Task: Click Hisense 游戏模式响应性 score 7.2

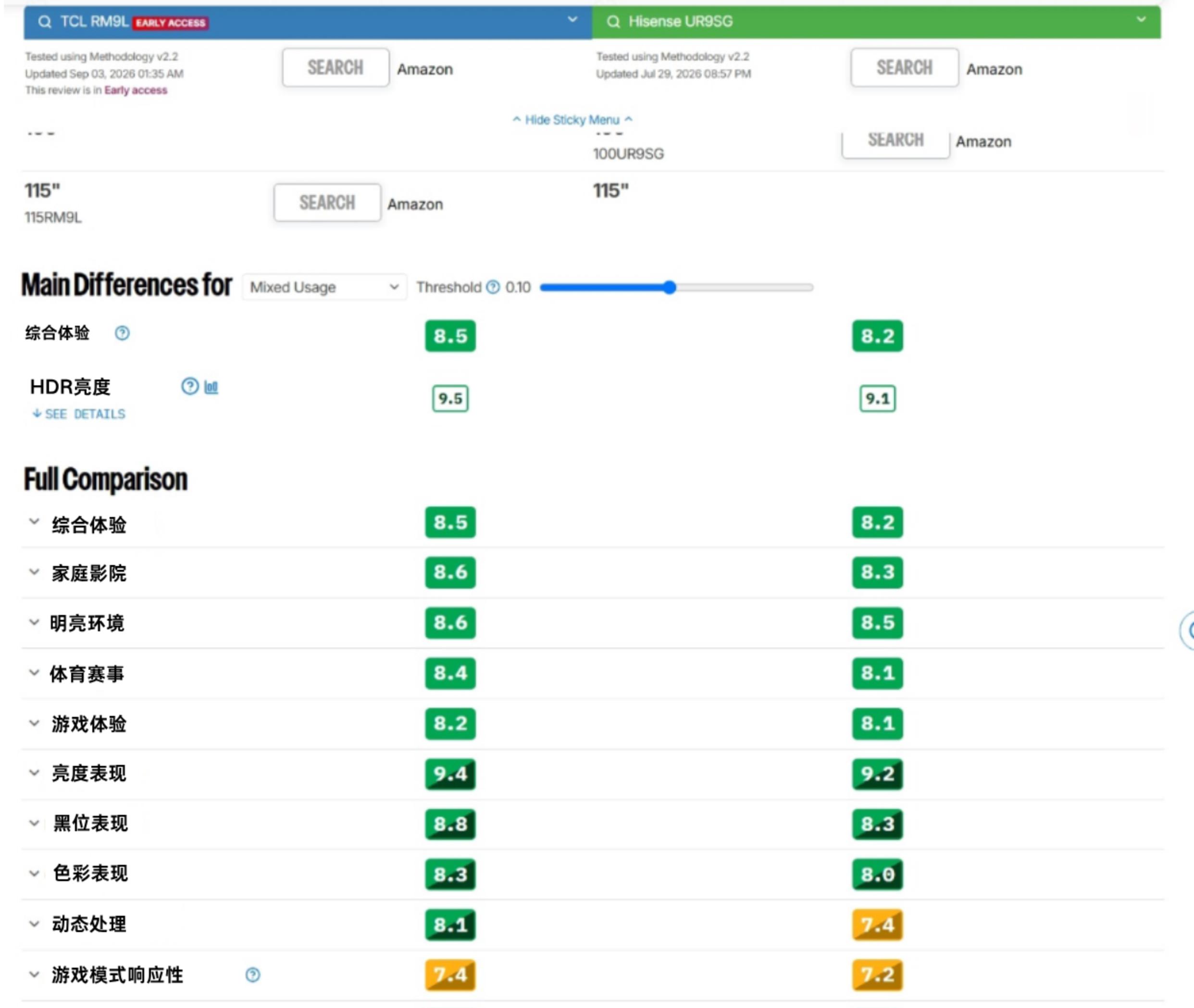Action: pos(877,975)
